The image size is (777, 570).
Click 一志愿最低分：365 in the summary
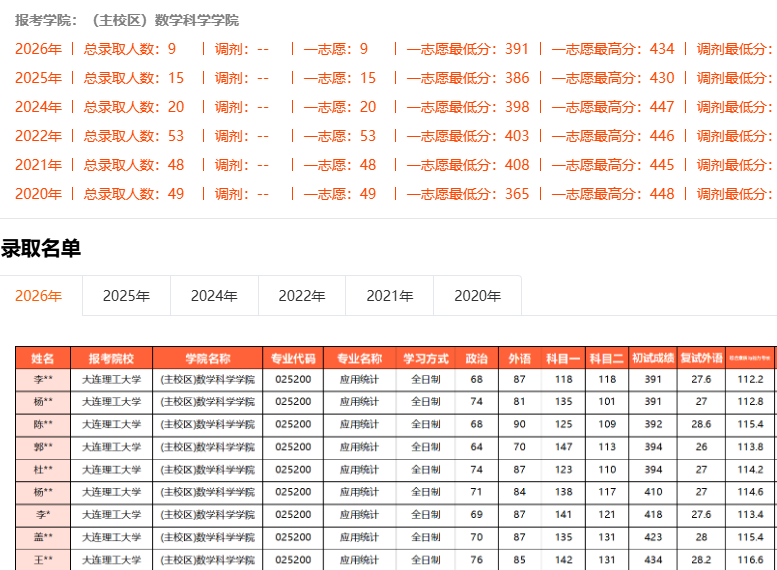coord(468,193)
